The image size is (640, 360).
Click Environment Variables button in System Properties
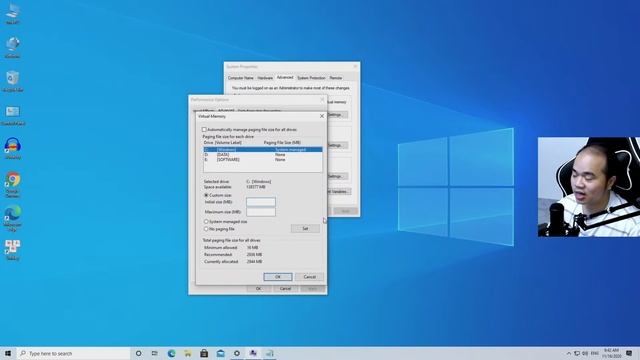[339, 191]
